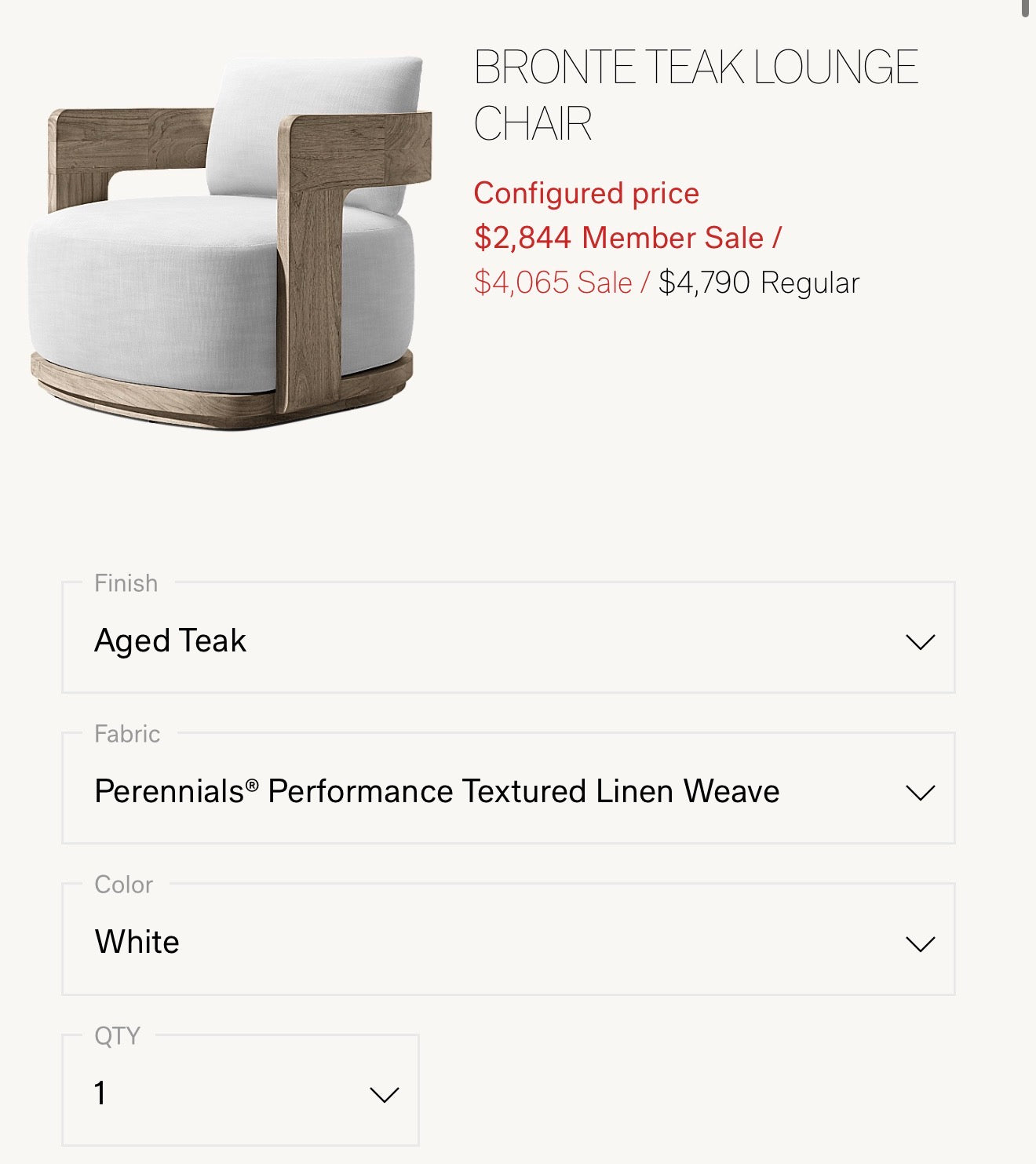This screenshot has height=1164, width=1036.
Task: Select the White color value
Action: (x=137, y=942)
